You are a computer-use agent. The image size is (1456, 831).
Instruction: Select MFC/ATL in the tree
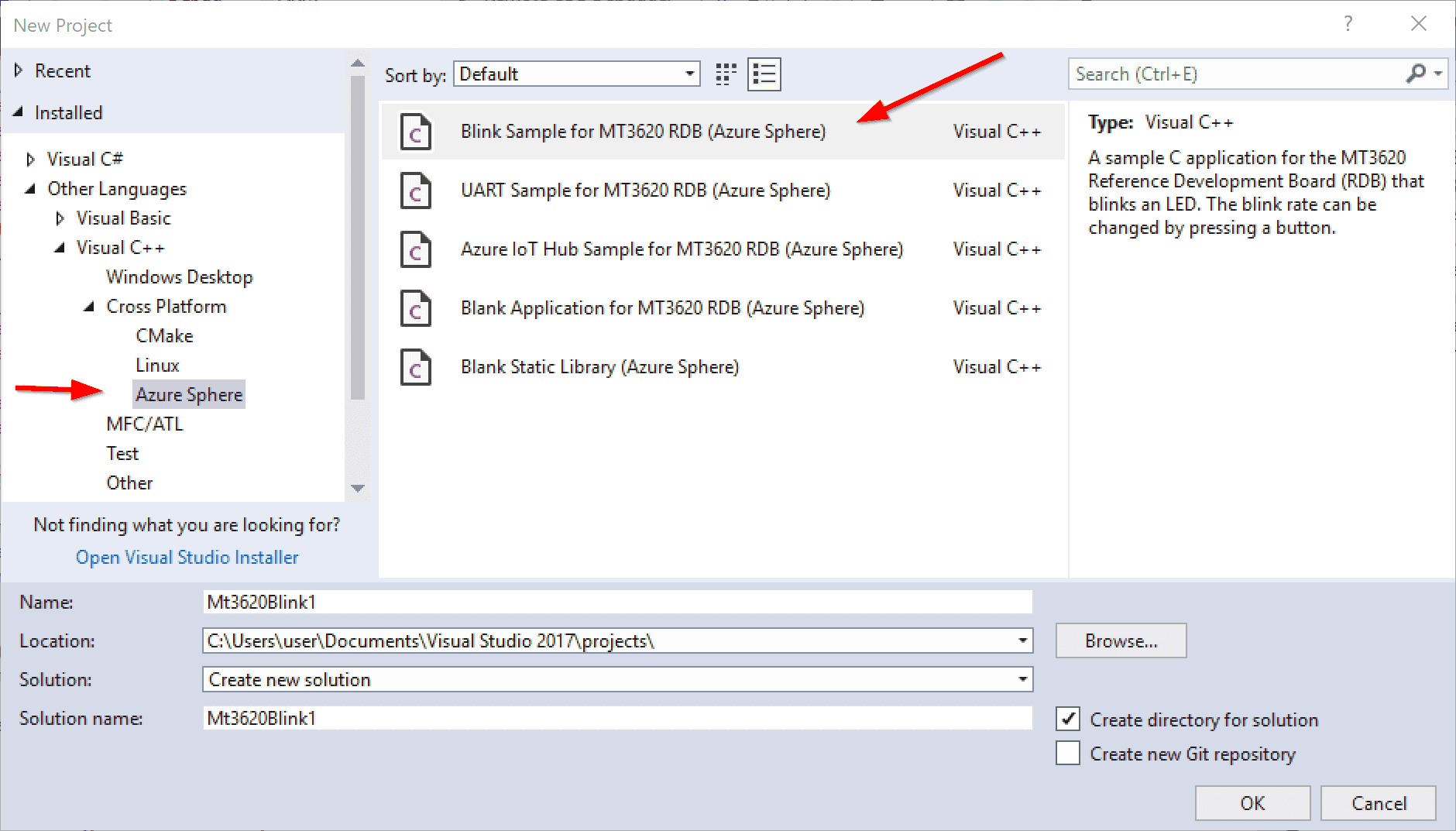click(x=145, y=424)
